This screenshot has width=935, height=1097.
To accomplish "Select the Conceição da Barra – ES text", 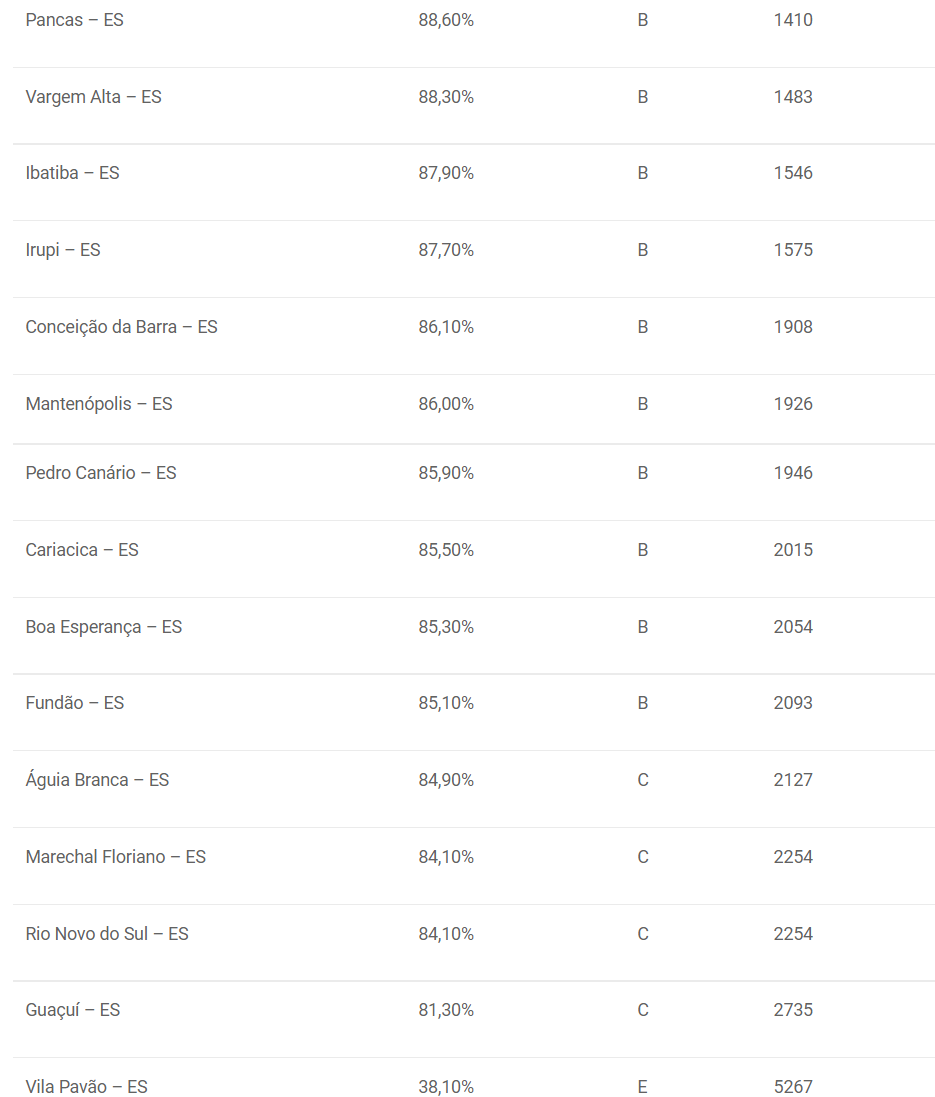I will click(x=121, y=327).
